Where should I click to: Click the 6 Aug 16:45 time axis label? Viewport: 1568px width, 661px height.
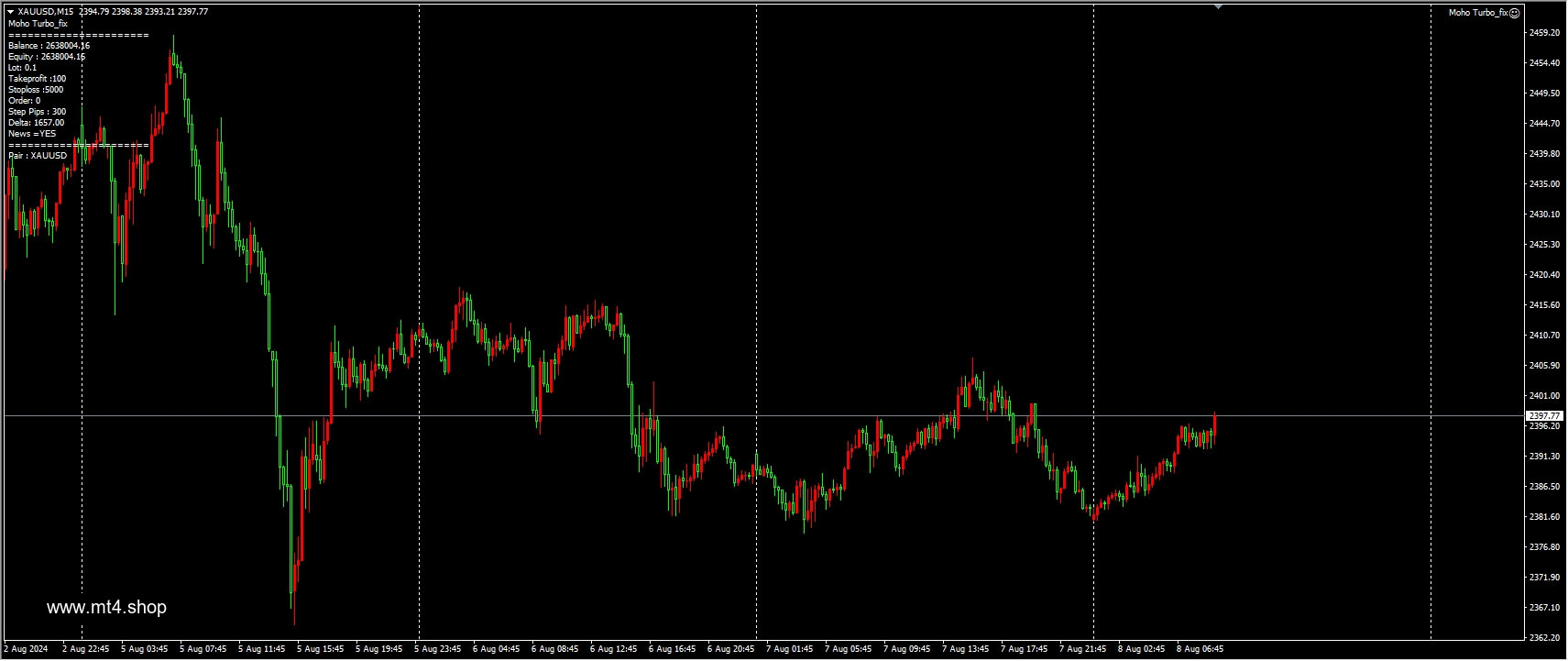(673, 650)
